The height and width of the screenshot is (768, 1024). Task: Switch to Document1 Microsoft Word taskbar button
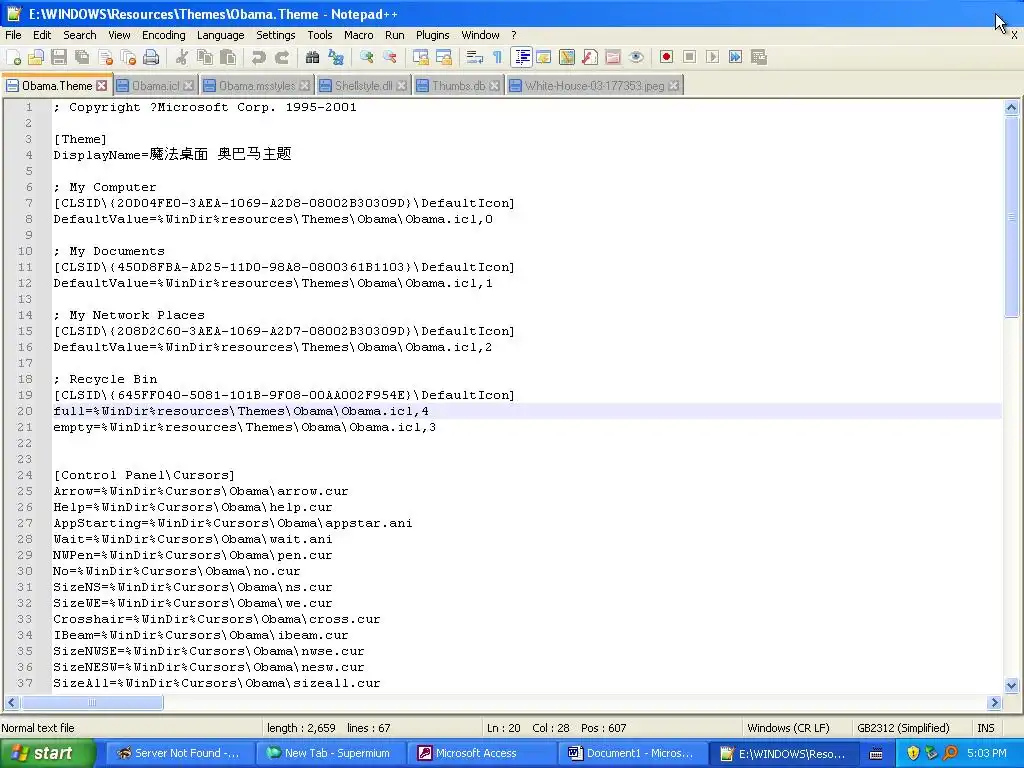(632, 753)
